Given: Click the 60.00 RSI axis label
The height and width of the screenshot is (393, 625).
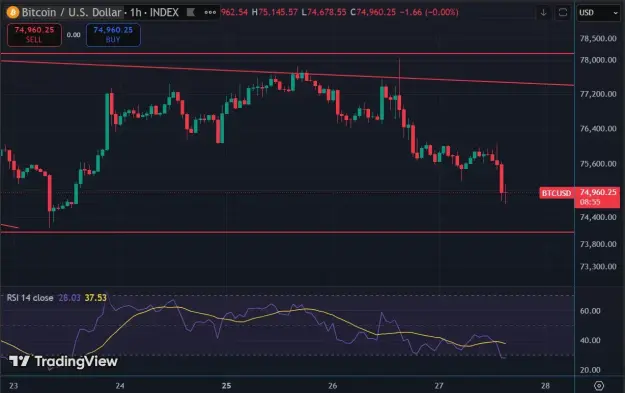Looking at the screenshot, I should (590, 311).
